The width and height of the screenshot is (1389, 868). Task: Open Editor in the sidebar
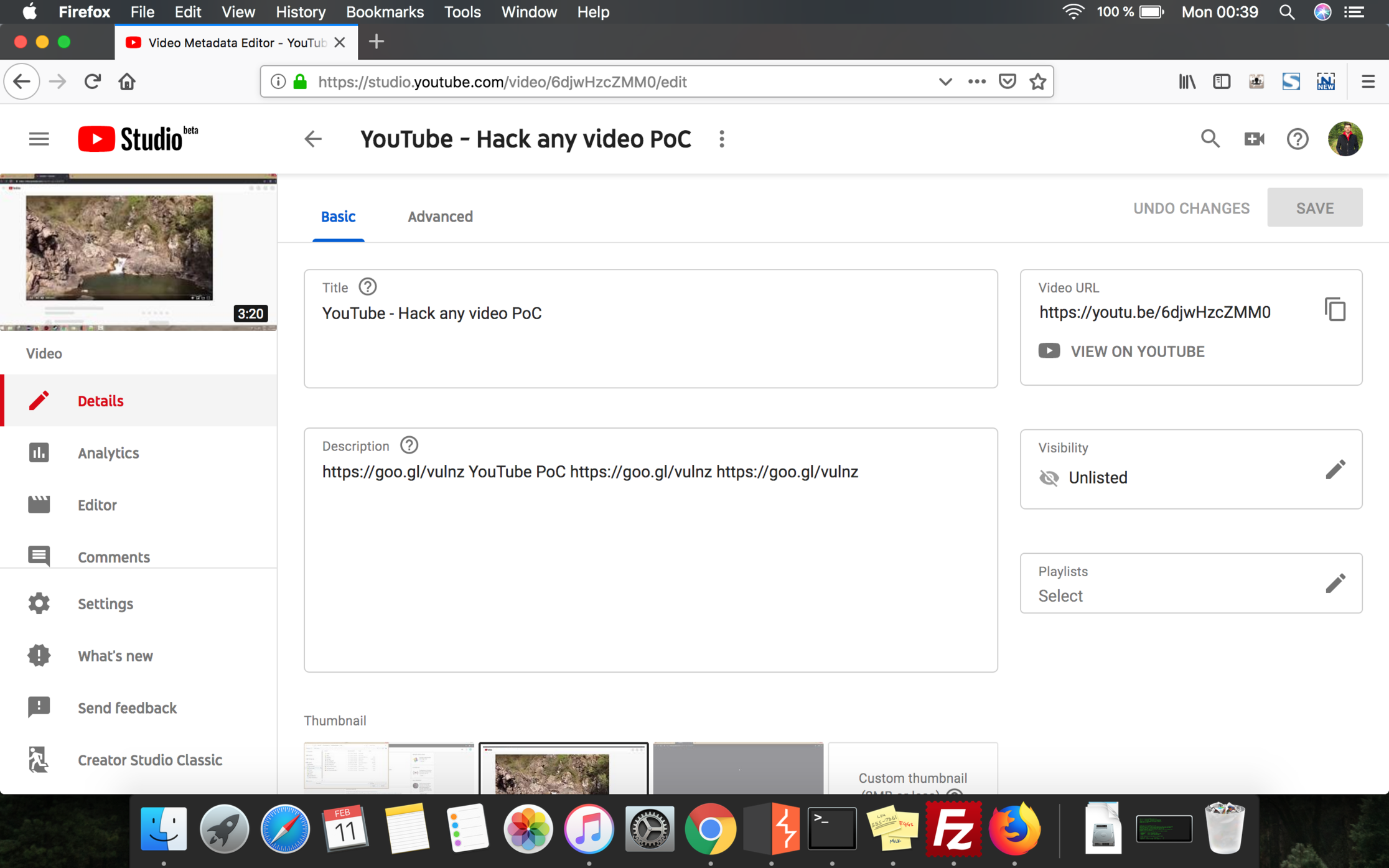coord(139,505)
